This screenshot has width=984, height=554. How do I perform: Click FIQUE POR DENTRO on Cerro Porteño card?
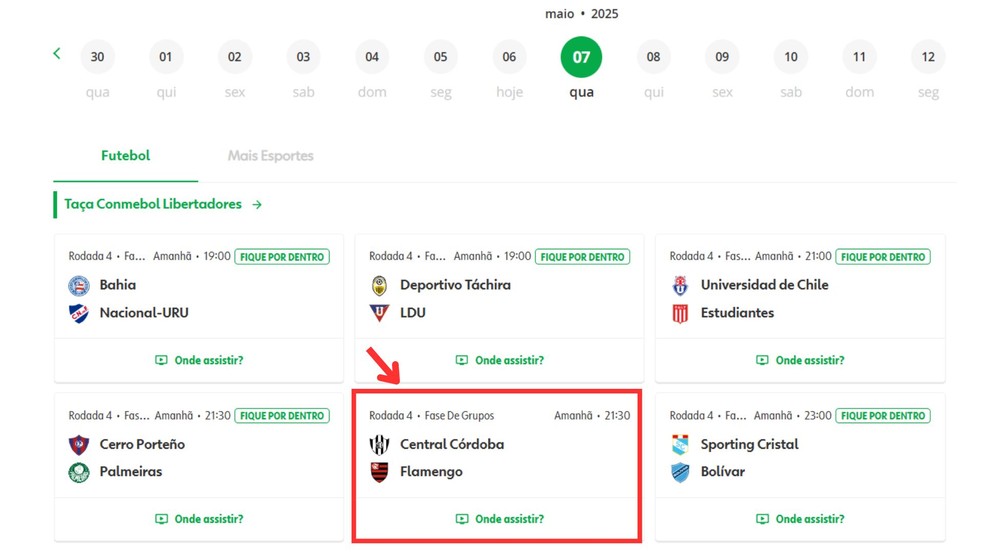(282, 415)
